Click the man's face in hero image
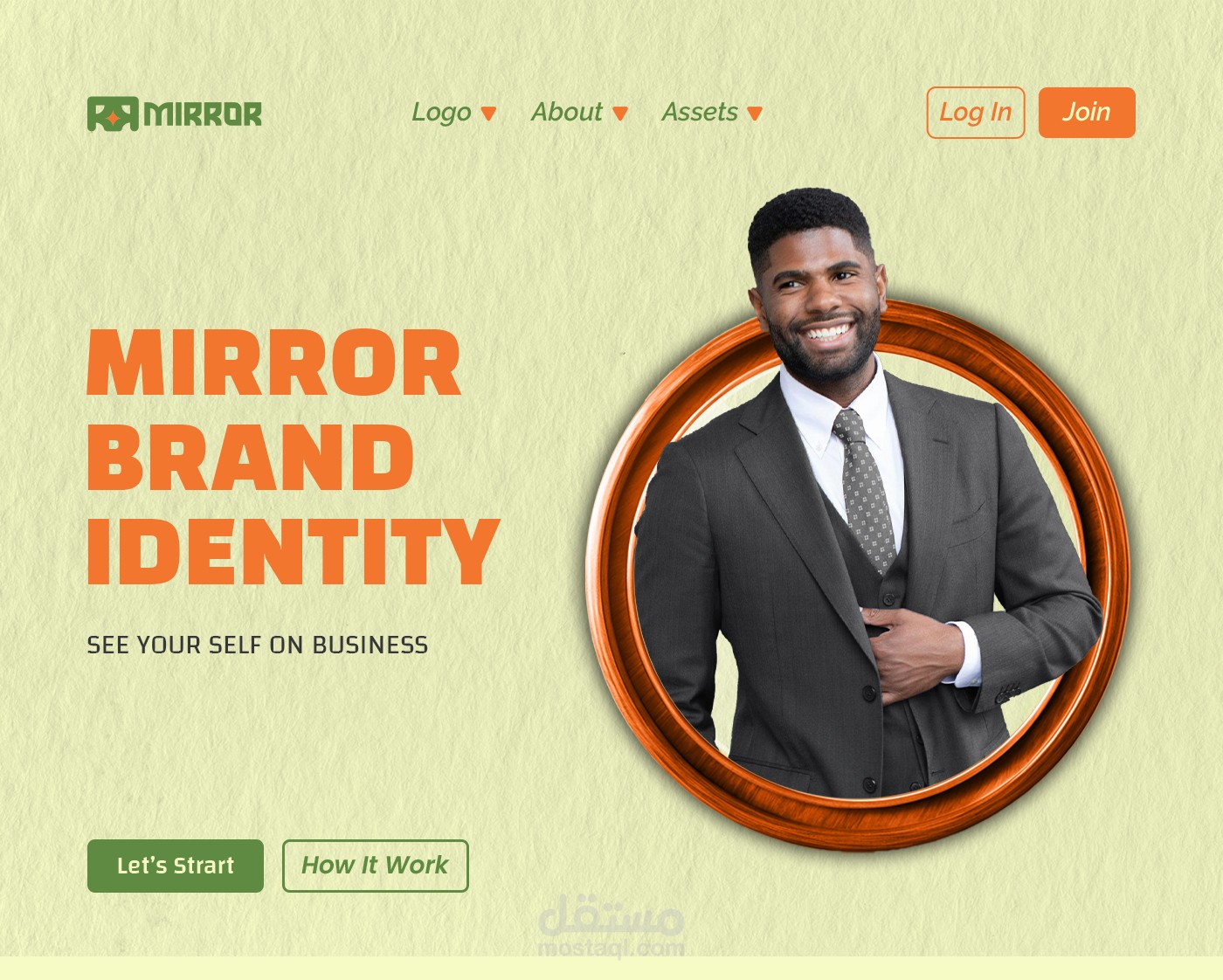Image resolution: width=1223 pixels, height=980 pixels. click(x=819, y=297)
